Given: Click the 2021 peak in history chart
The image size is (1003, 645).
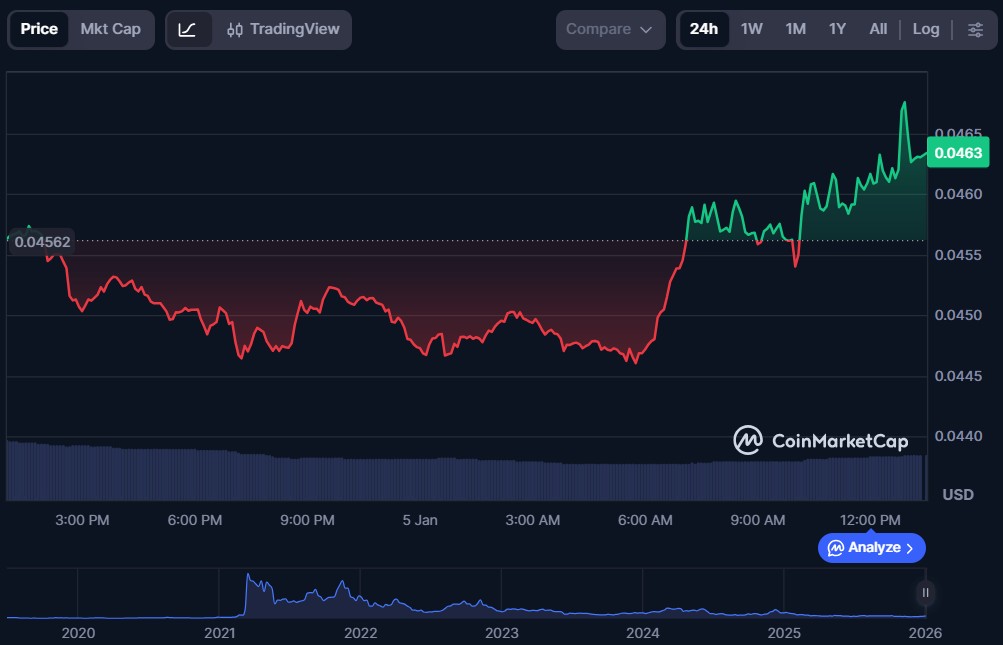Looking at the screenshot, I should coord(248,578).
